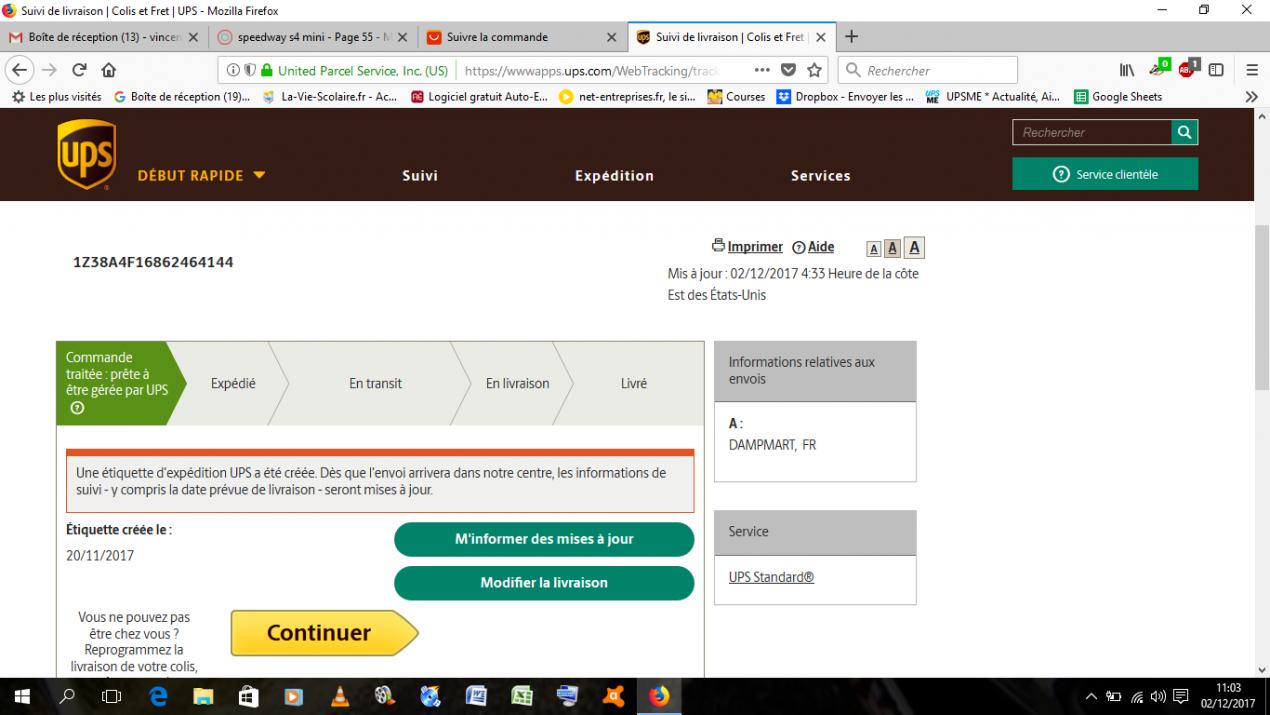The image size is (1270, 715).
Task: Click the UPS Rechercher input field
Action: click(x=1092, y=132)
